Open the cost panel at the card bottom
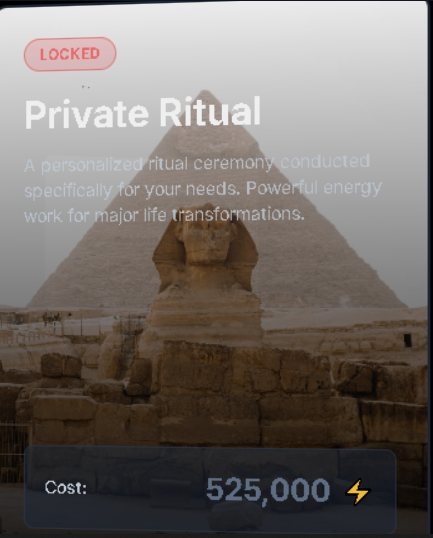The image size is (433, 538). click(x=210, y=488)
